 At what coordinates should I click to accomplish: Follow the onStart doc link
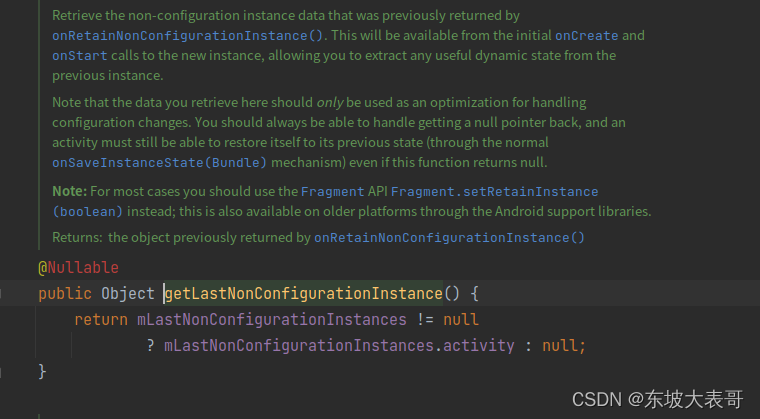click(79, 56)
